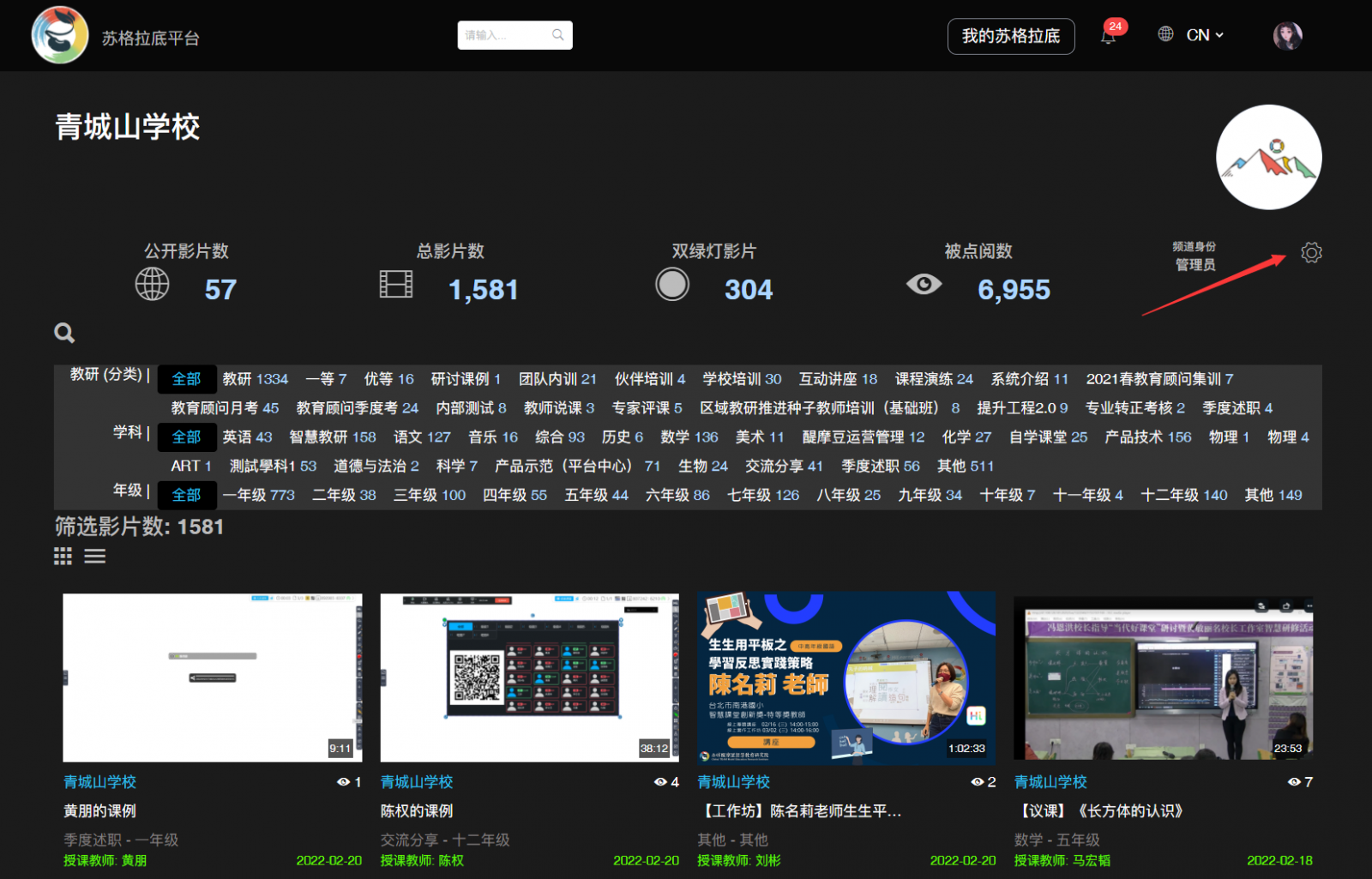This screenshot has height=879, width=1372.
Task: Open the user profile avatar
Action: [1287, 36]
